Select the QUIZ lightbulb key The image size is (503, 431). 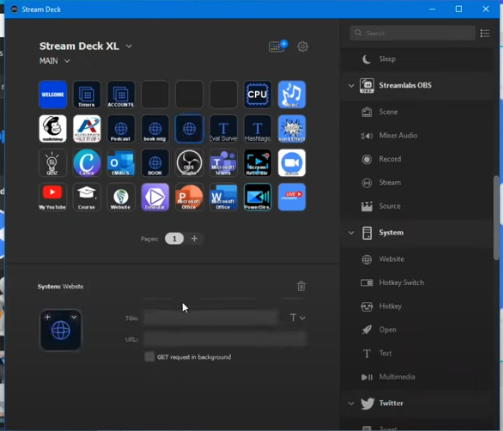pyautogui.click(x=53, y=163)
